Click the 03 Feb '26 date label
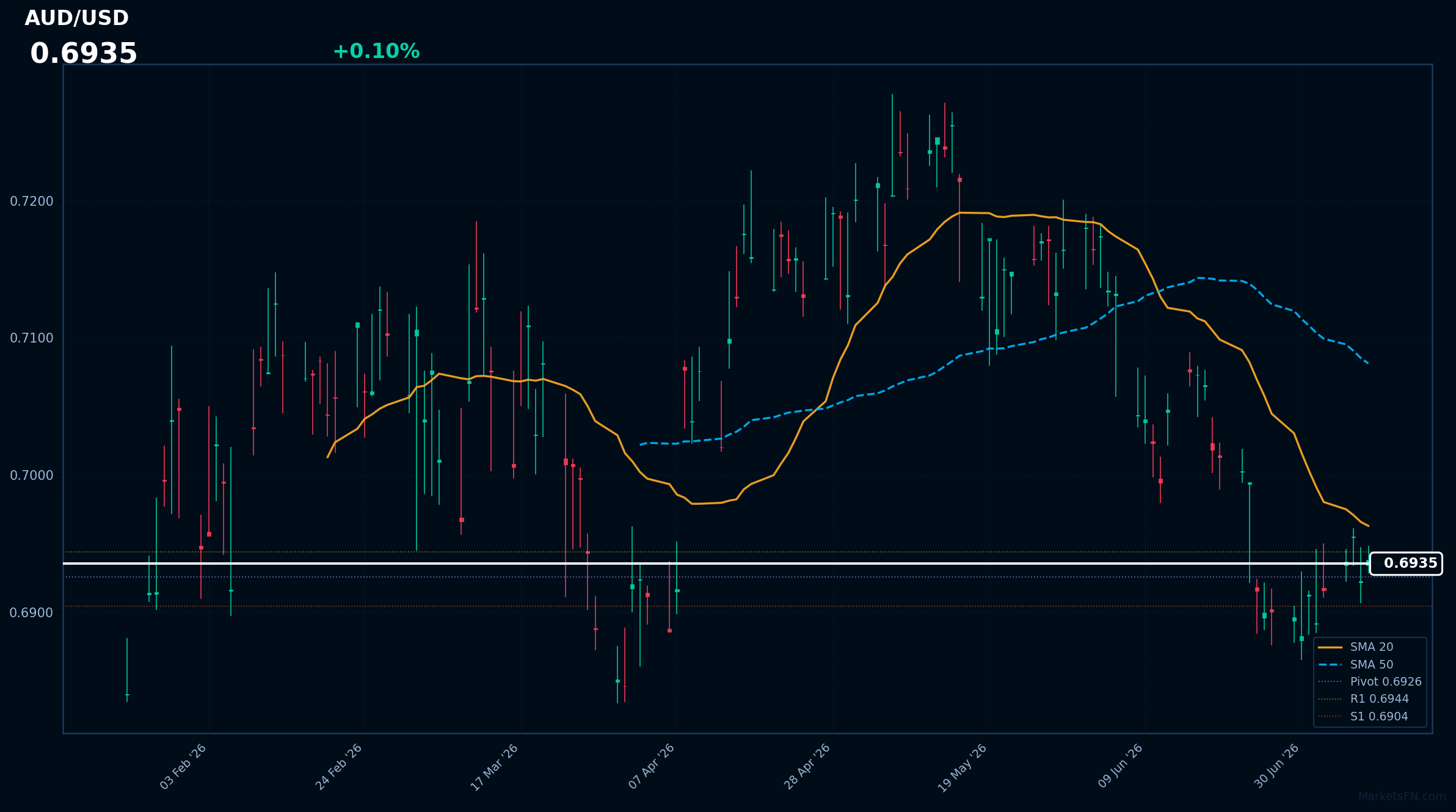Image resolution: width=1456 pixels, height=812 pixels. pos(183,767)
